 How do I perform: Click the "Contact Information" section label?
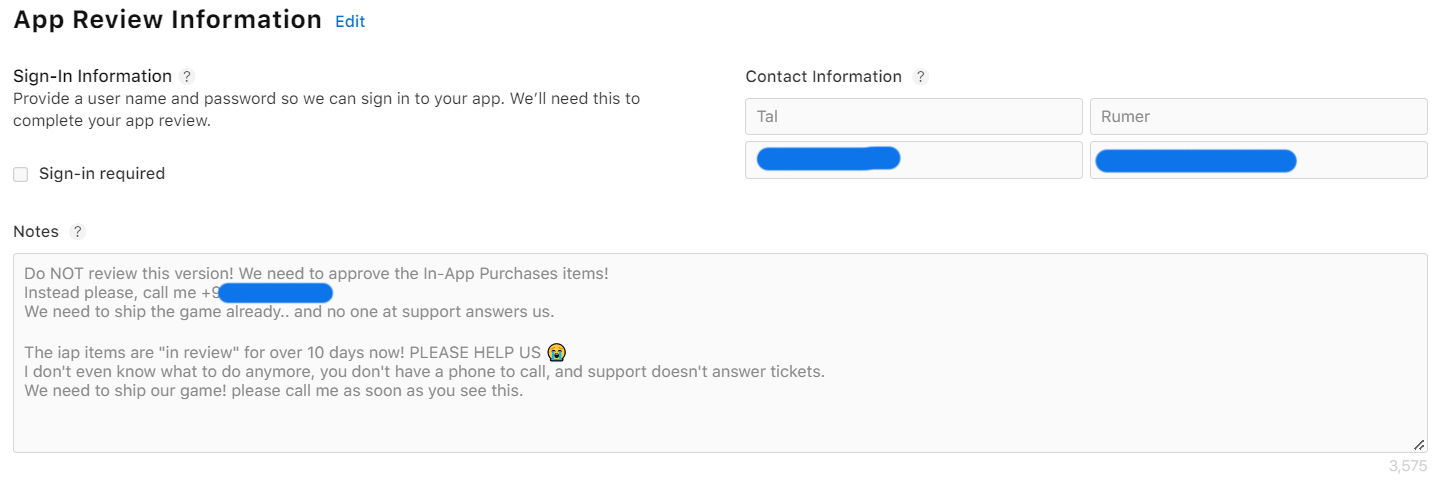(823, 76)
